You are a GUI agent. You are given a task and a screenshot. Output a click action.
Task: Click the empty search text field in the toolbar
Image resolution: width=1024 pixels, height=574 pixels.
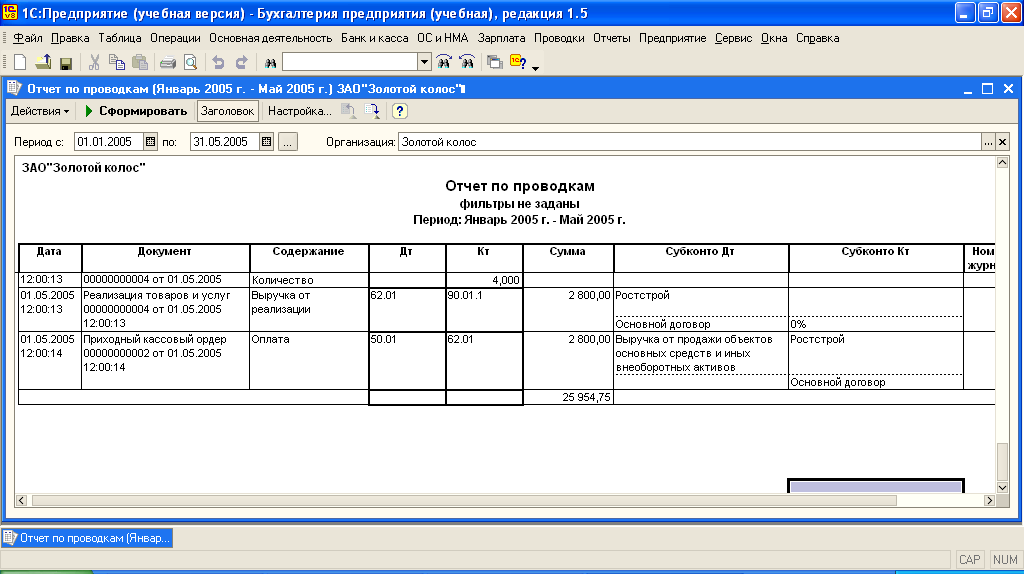click(x=350, y=62)
